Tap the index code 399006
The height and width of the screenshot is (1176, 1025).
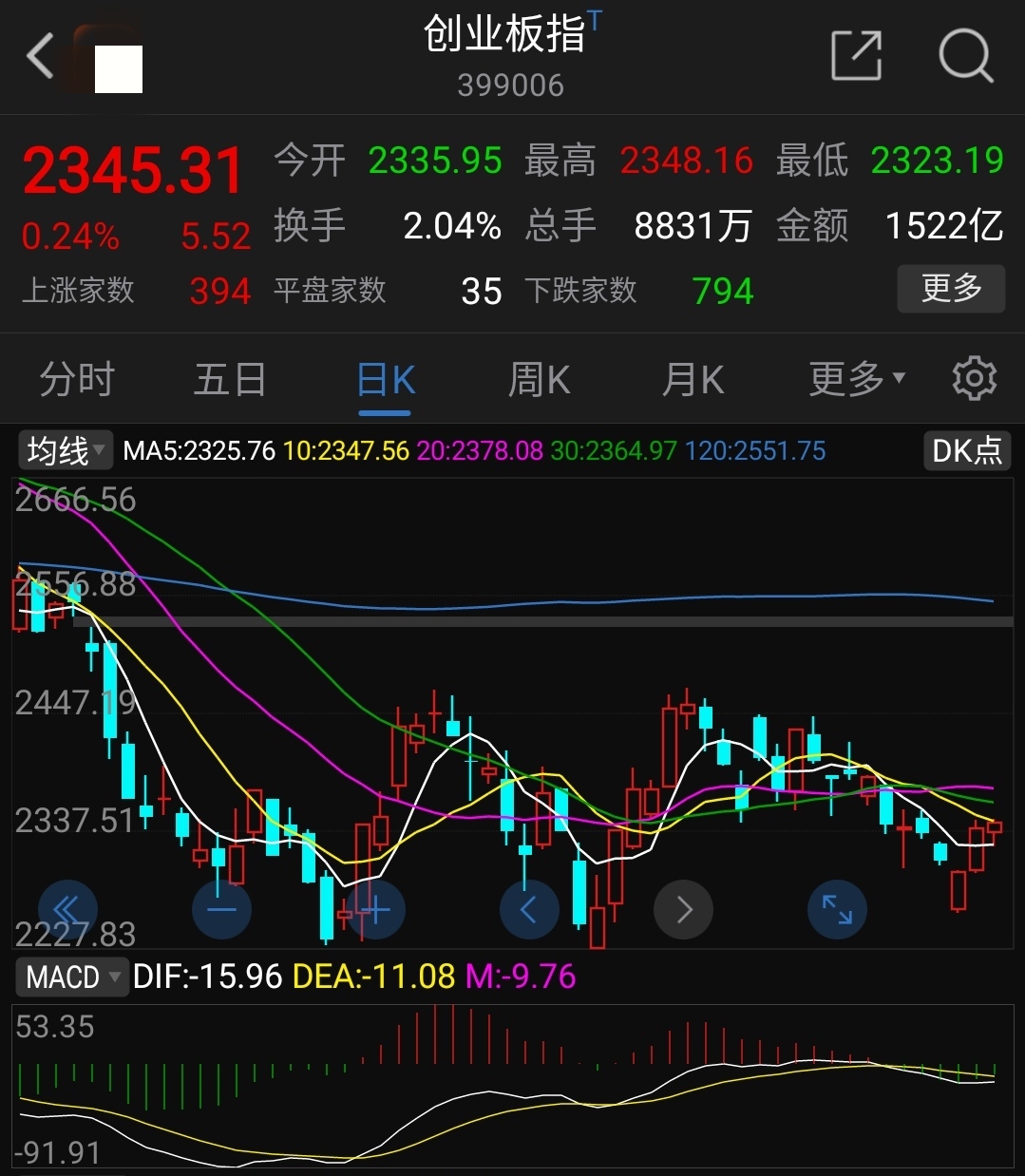511,85
